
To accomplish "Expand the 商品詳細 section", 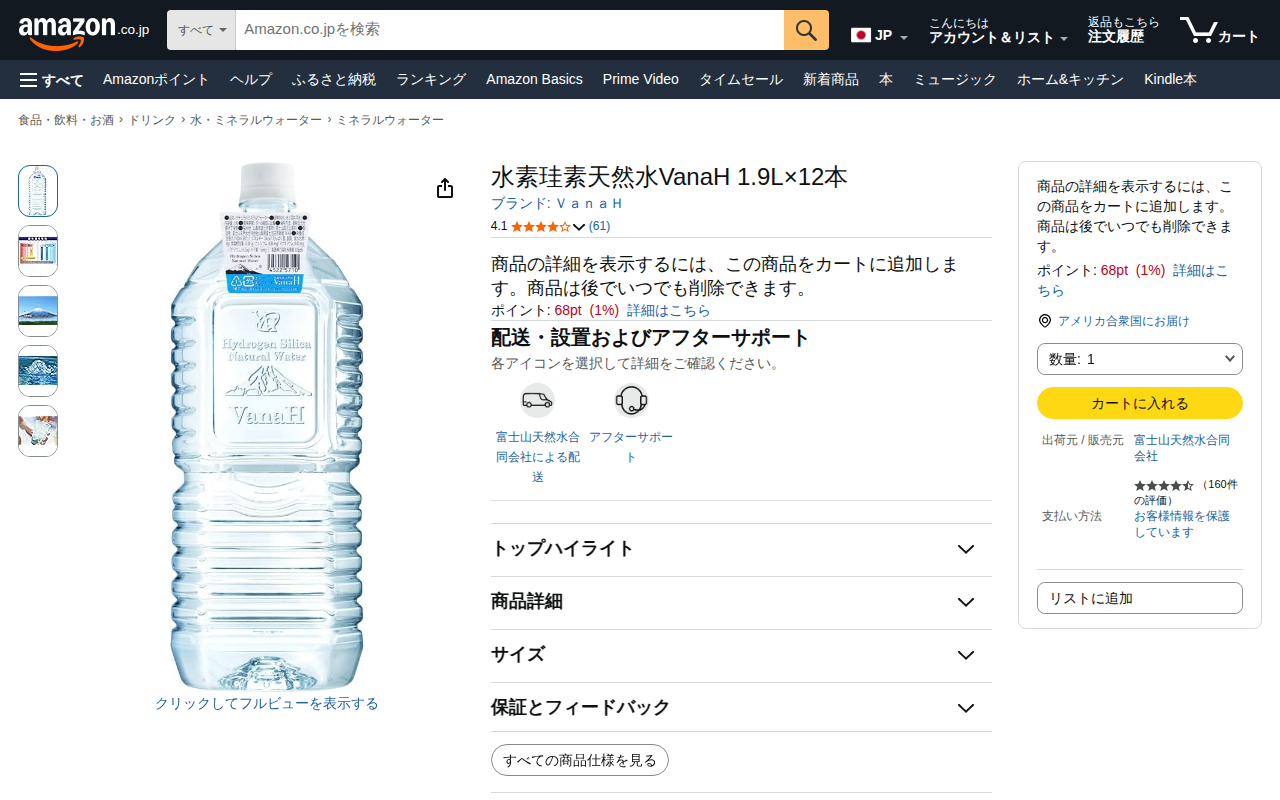I will [x=741, y=602].
